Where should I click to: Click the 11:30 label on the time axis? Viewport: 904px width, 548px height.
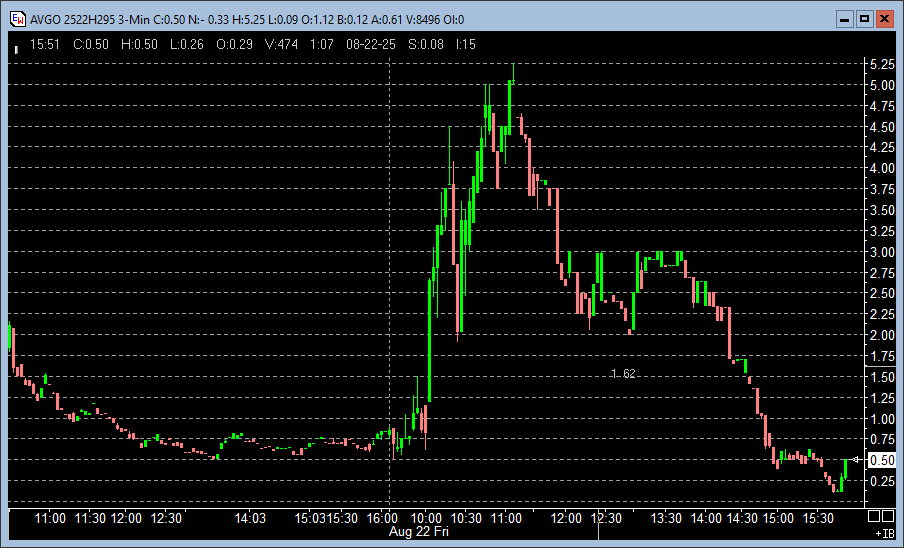91,518
